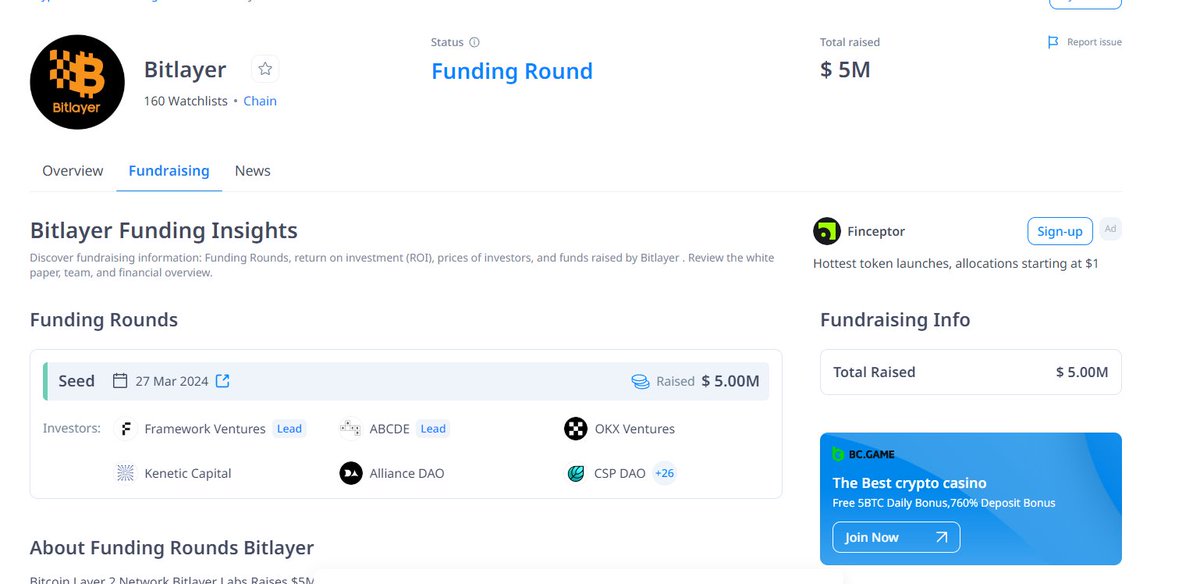This screenshot has width=1200, height=584.
Task: Add Bitlayer to watchlist with star icon
Action: click(265, 69)
